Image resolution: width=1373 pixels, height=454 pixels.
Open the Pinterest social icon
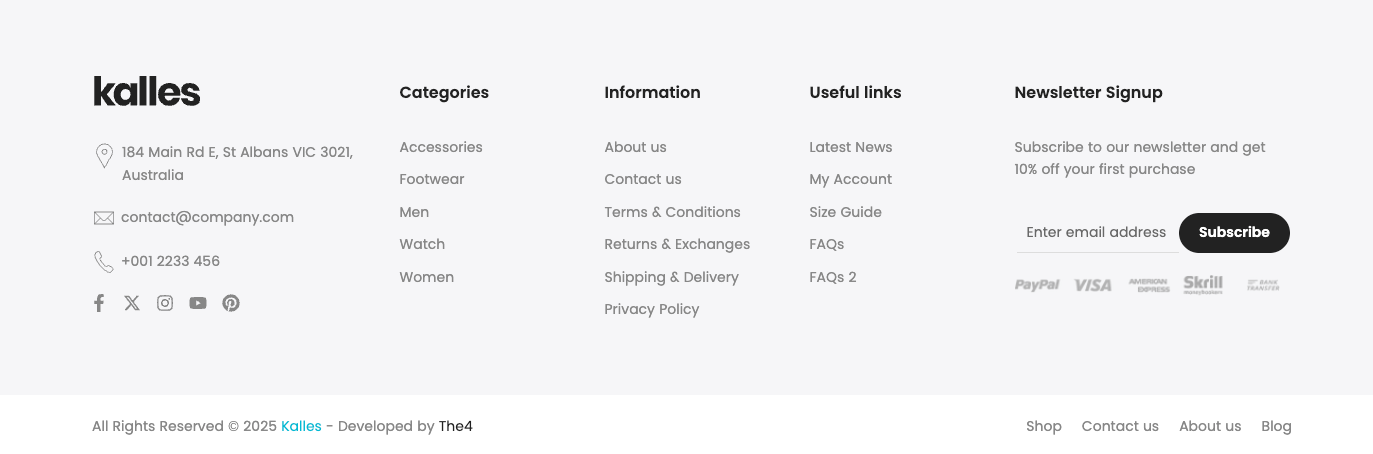pyautogui.click(x=231, y=303)
